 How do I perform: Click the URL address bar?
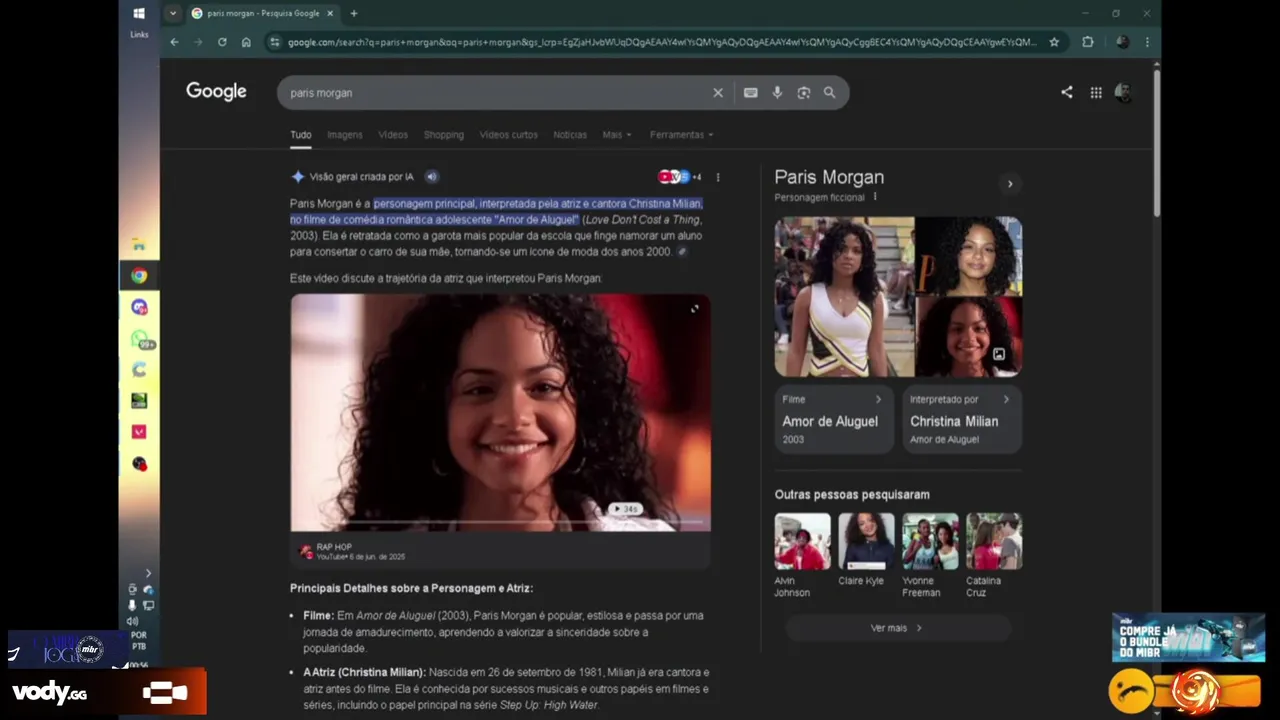click(x=660, y=42)
